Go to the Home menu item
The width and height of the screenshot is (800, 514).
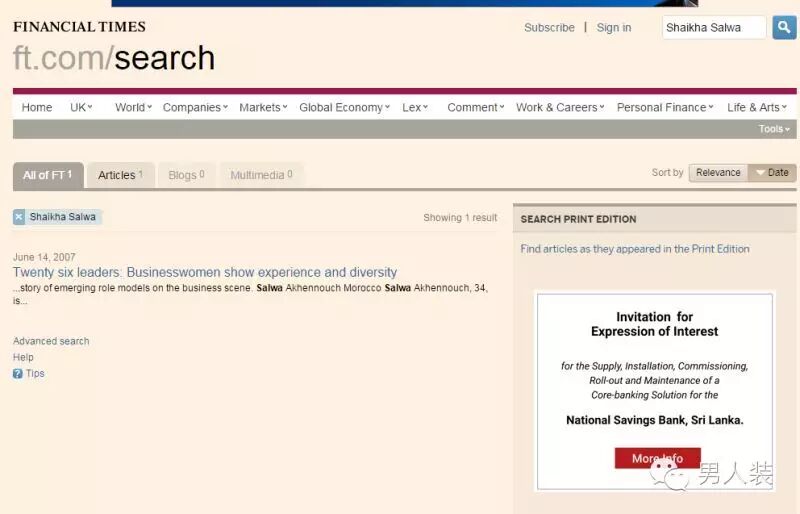click(37, 107)
